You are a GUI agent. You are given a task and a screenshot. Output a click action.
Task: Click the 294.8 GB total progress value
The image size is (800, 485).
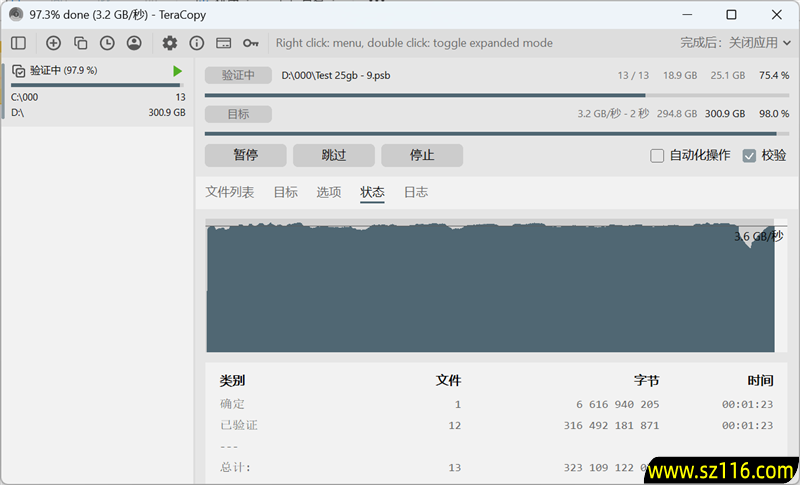tap(677, 114)
